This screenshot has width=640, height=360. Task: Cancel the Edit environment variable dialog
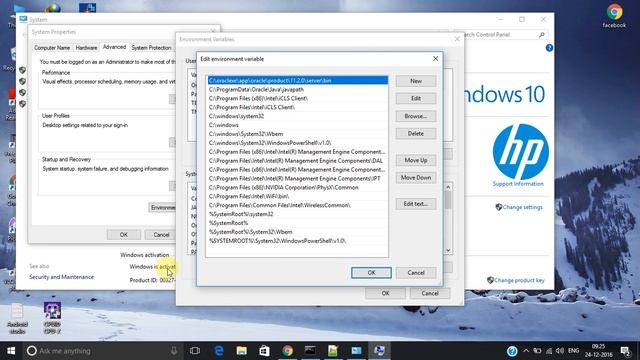click(x=416, y=273)
